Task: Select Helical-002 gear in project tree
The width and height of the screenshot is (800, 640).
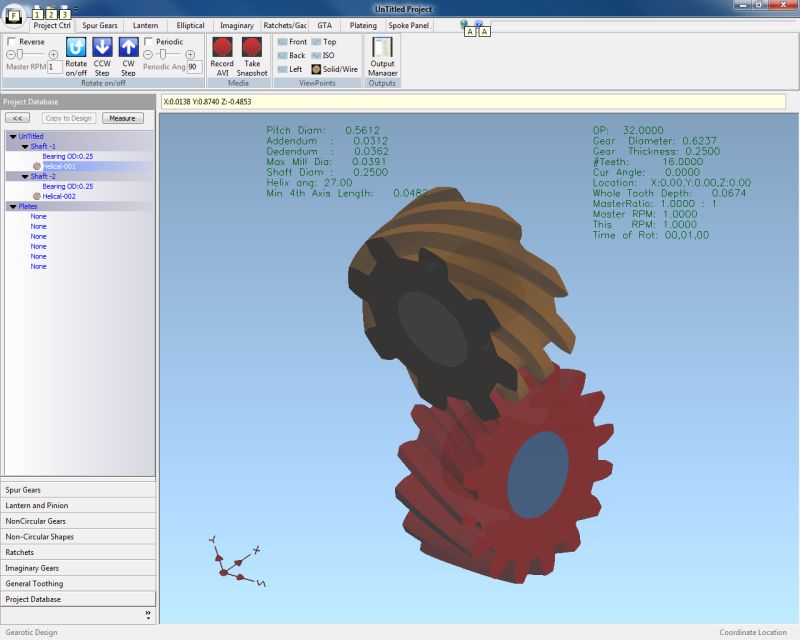Action: (59, 196)
